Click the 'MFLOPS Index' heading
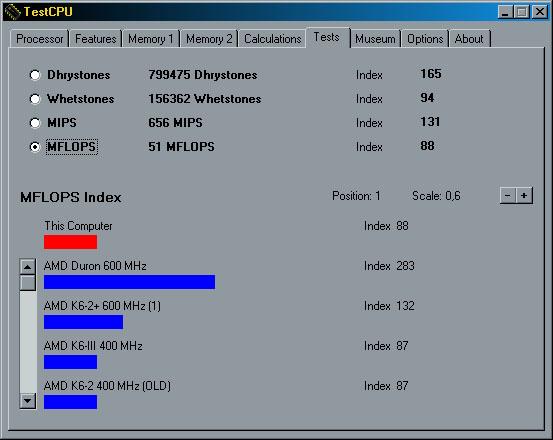 pyautogui.click(x=71, y=197)
